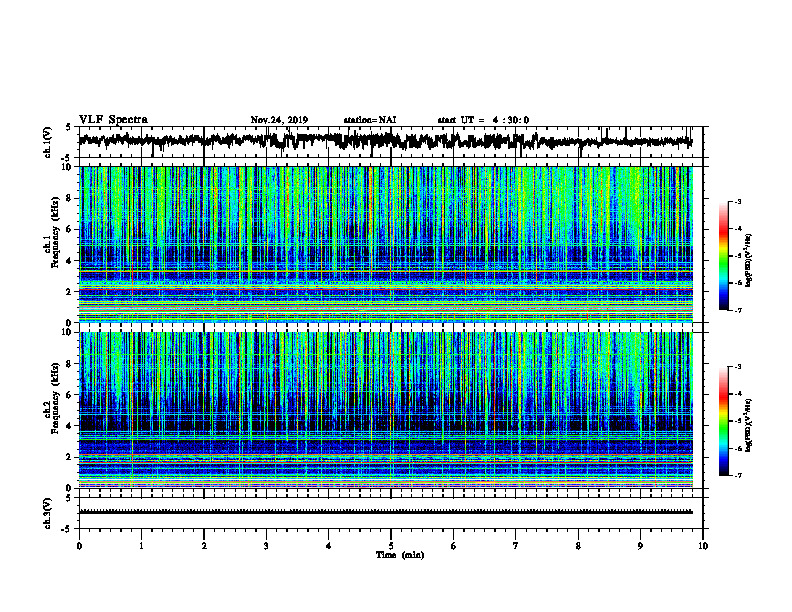
Task: Click the "2" minute tick label
Action: [x=204, y=546]
